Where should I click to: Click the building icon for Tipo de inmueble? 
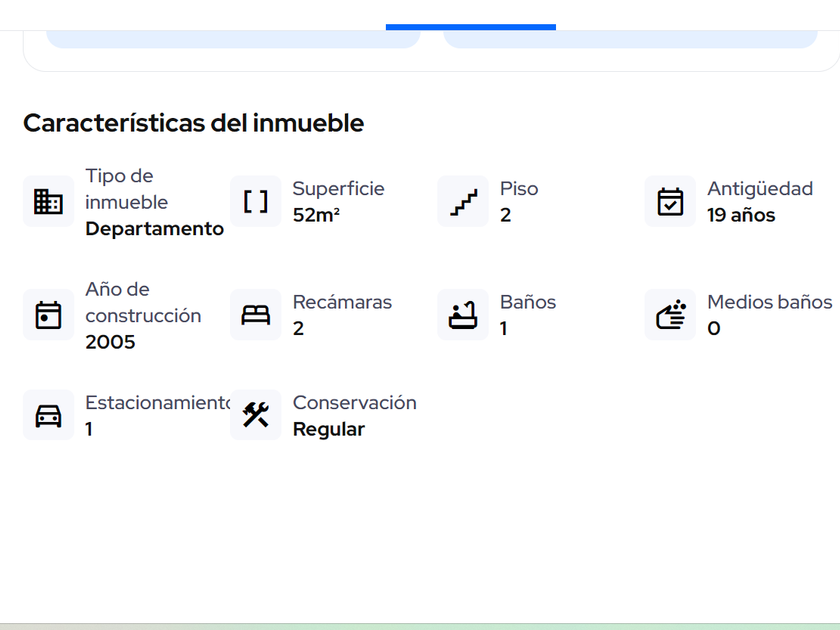[48, 202]
